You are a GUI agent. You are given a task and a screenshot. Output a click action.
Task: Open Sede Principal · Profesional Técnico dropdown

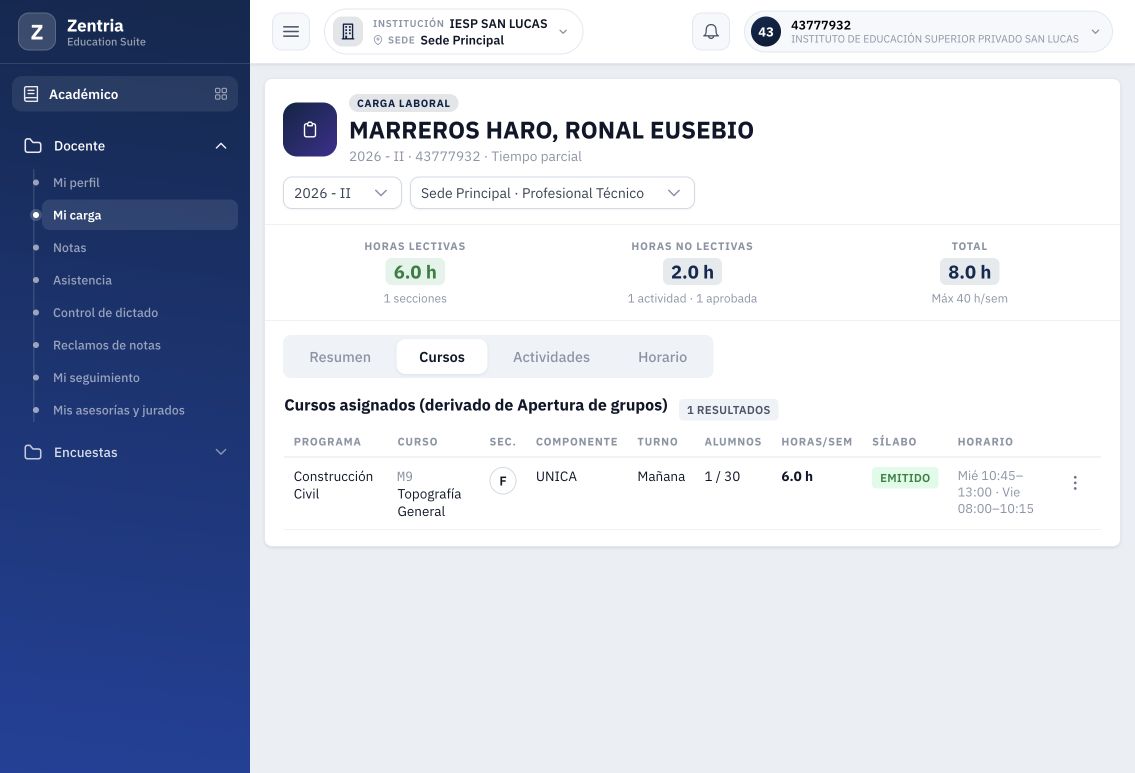pyautogui.click(x=552, y=193)
